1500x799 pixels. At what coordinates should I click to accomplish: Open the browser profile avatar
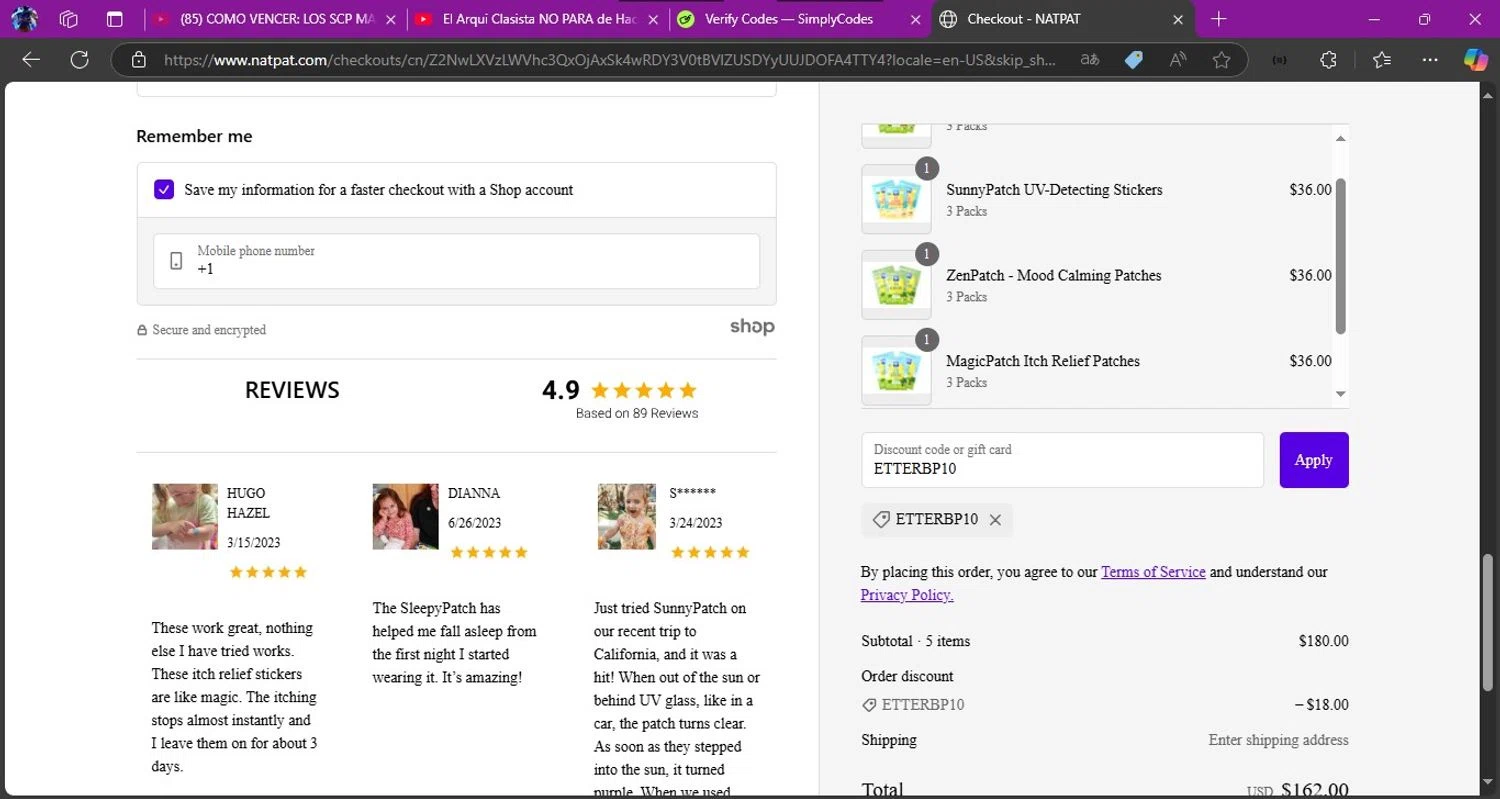pyautogui.click(x=24, y=19)
